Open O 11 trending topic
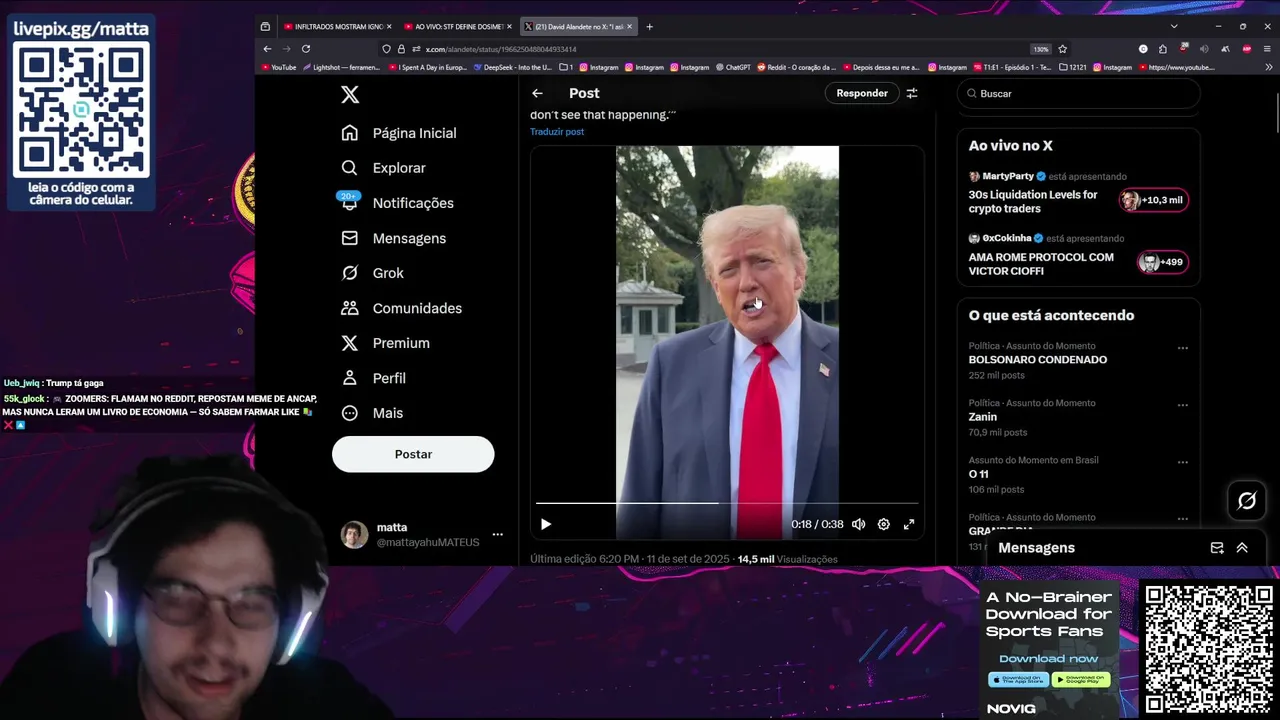 pos(978,474)
